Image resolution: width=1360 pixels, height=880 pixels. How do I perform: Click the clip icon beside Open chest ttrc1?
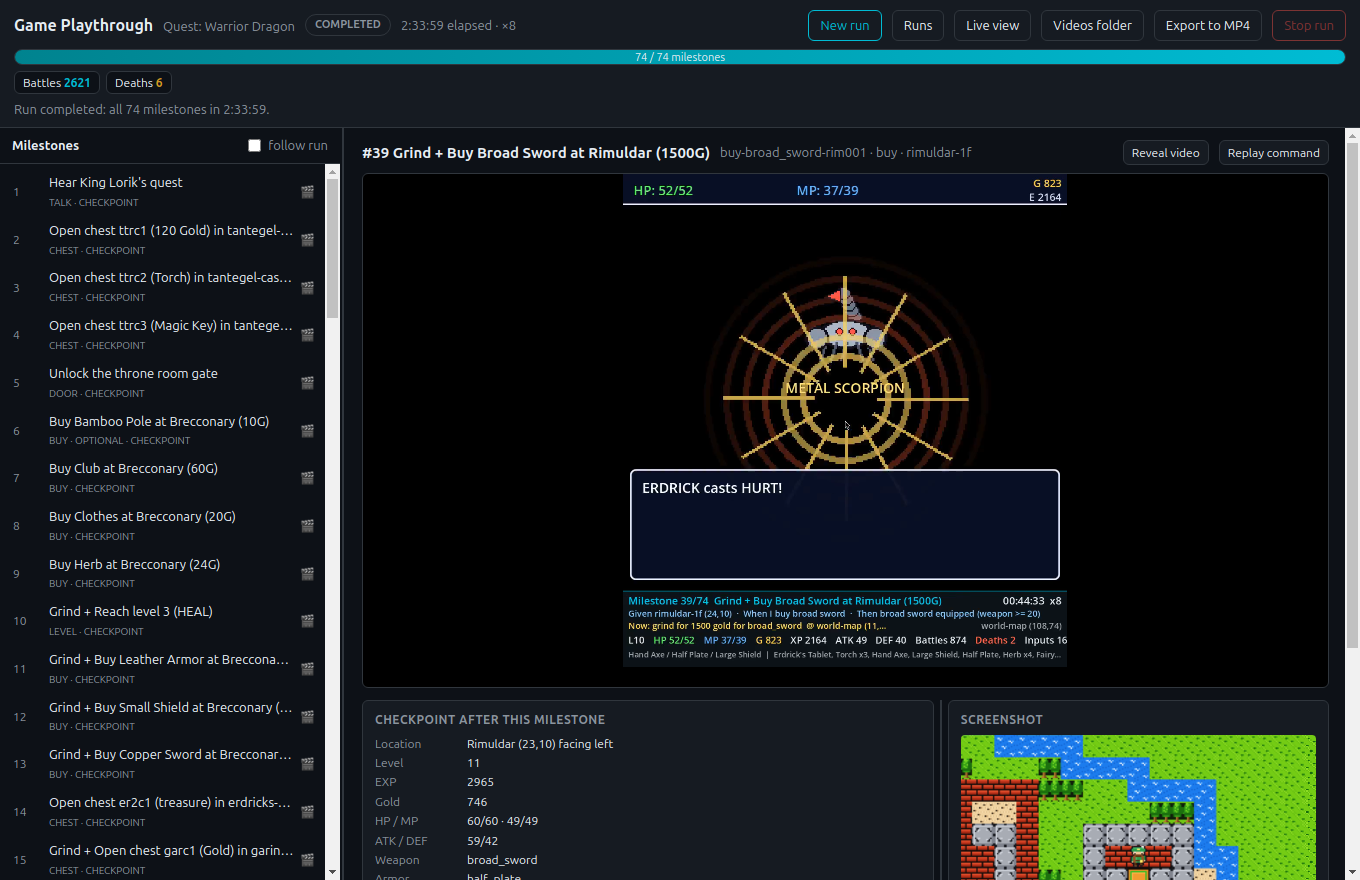point(308,240)
